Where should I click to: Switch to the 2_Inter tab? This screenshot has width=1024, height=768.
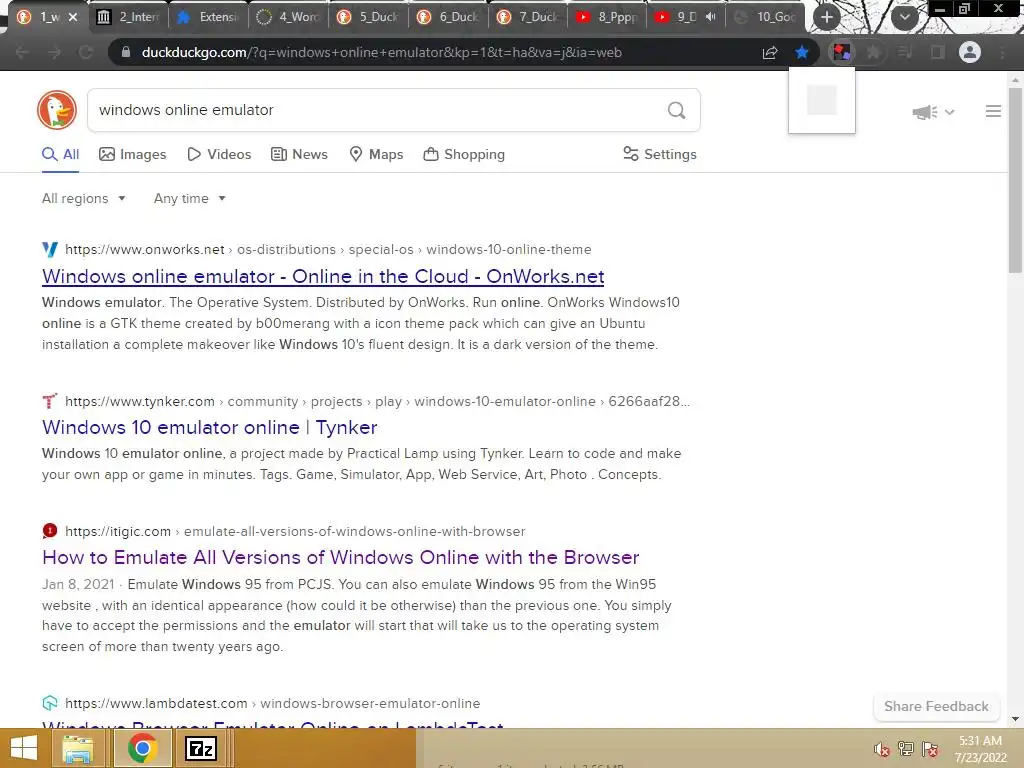tap(129, 17)
